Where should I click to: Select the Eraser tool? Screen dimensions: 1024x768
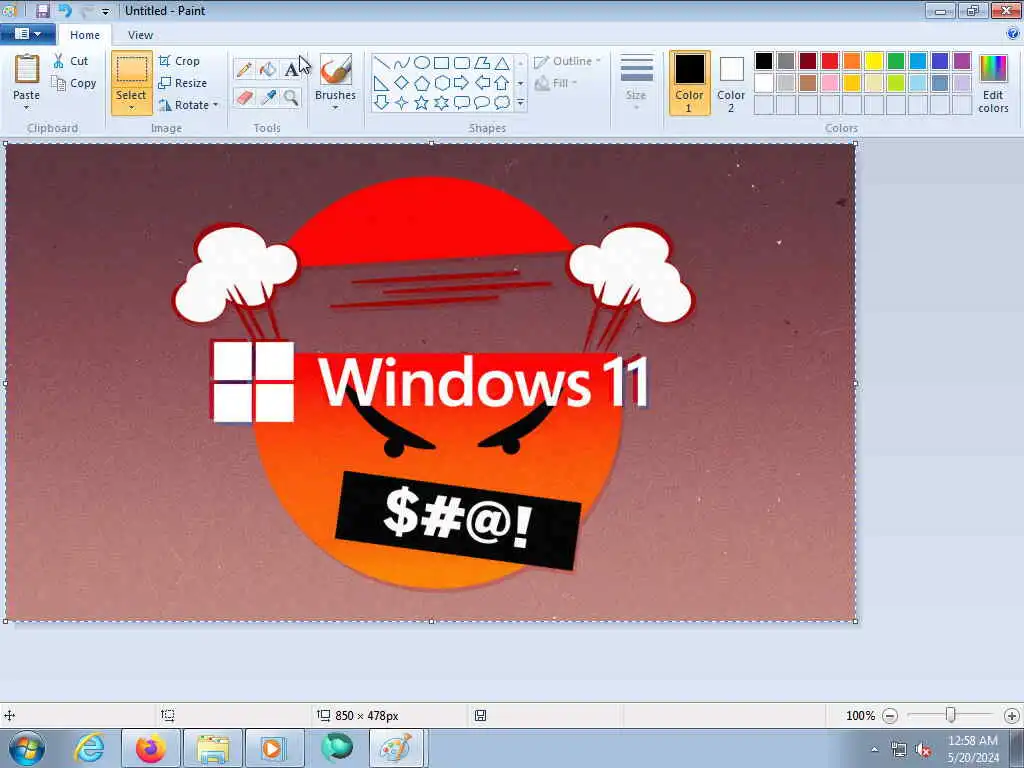244,98
